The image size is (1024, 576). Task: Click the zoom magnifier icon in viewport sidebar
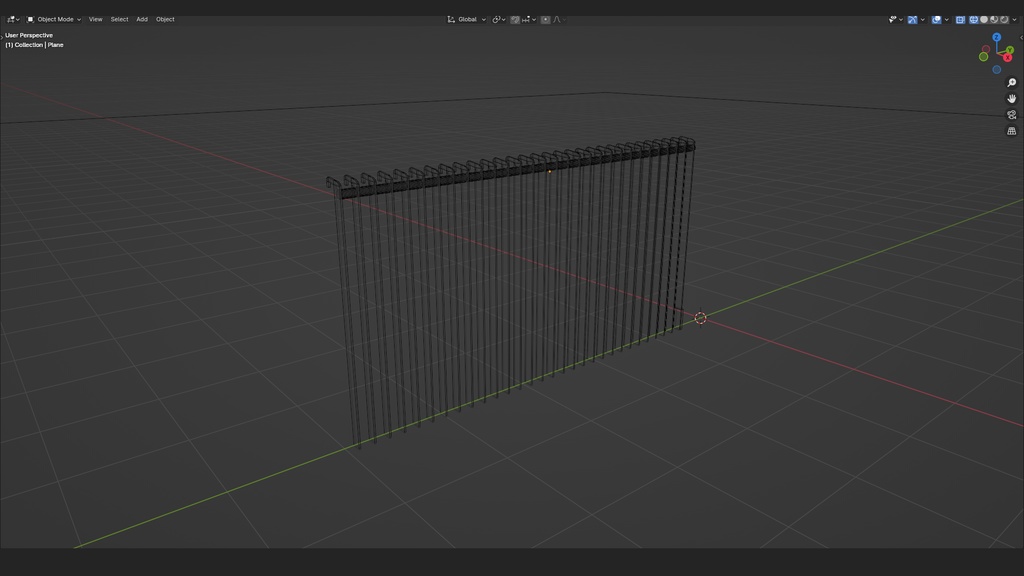[1011, 82]
